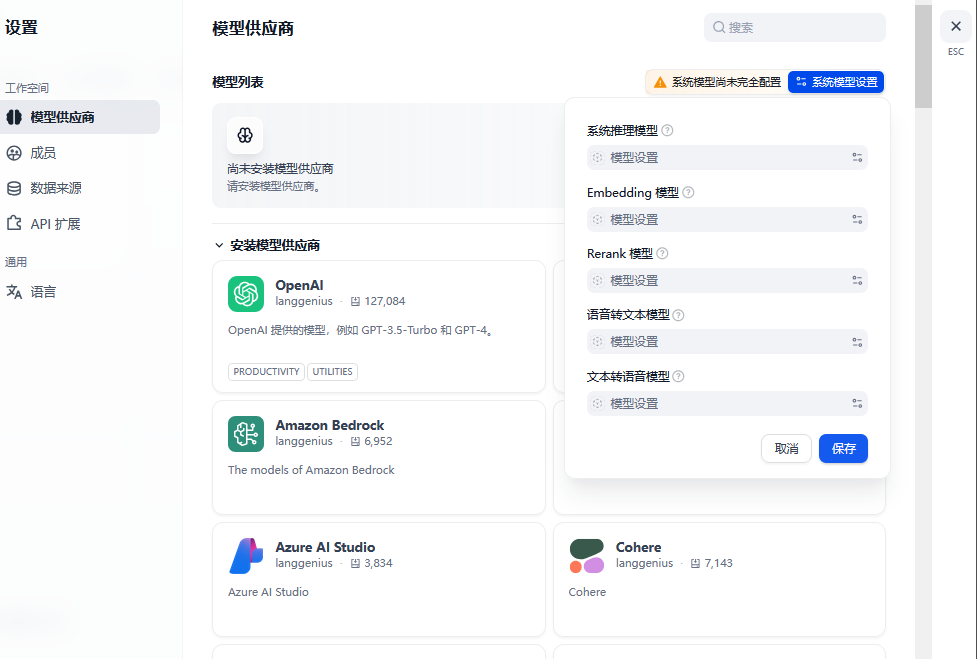Click the members icon beside 成员

click(14, 153)
